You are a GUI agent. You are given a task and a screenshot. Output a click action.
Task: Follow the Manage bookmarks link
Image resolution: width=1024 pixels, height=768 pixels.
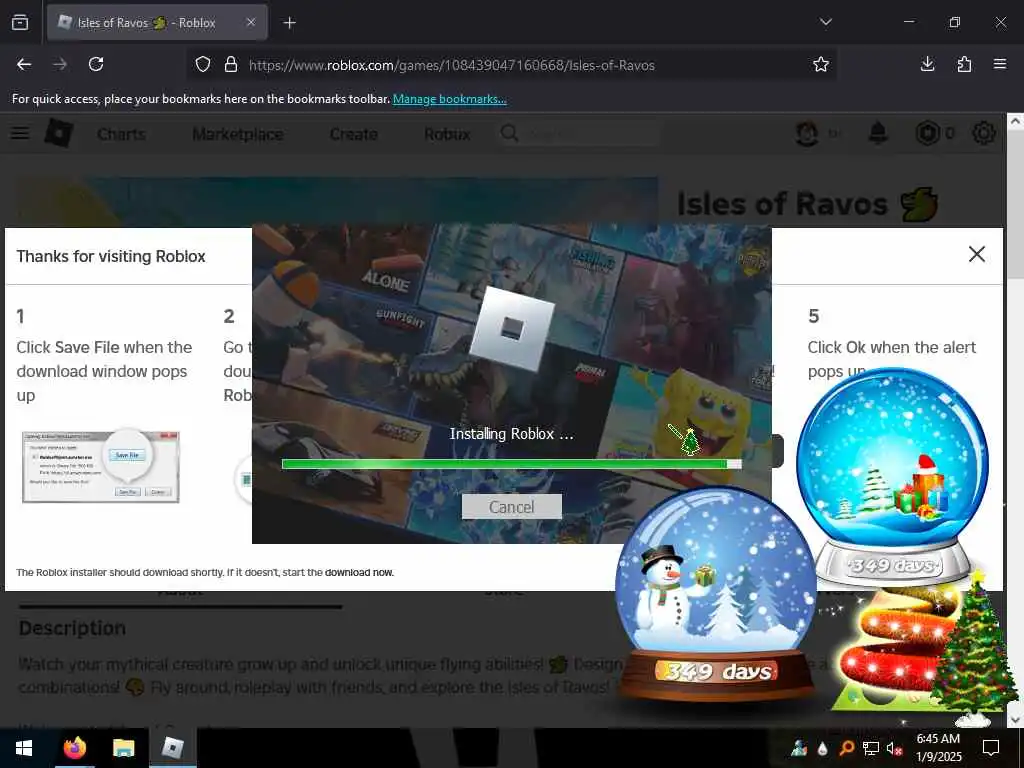pyautogui.click(x=449, y=99)
